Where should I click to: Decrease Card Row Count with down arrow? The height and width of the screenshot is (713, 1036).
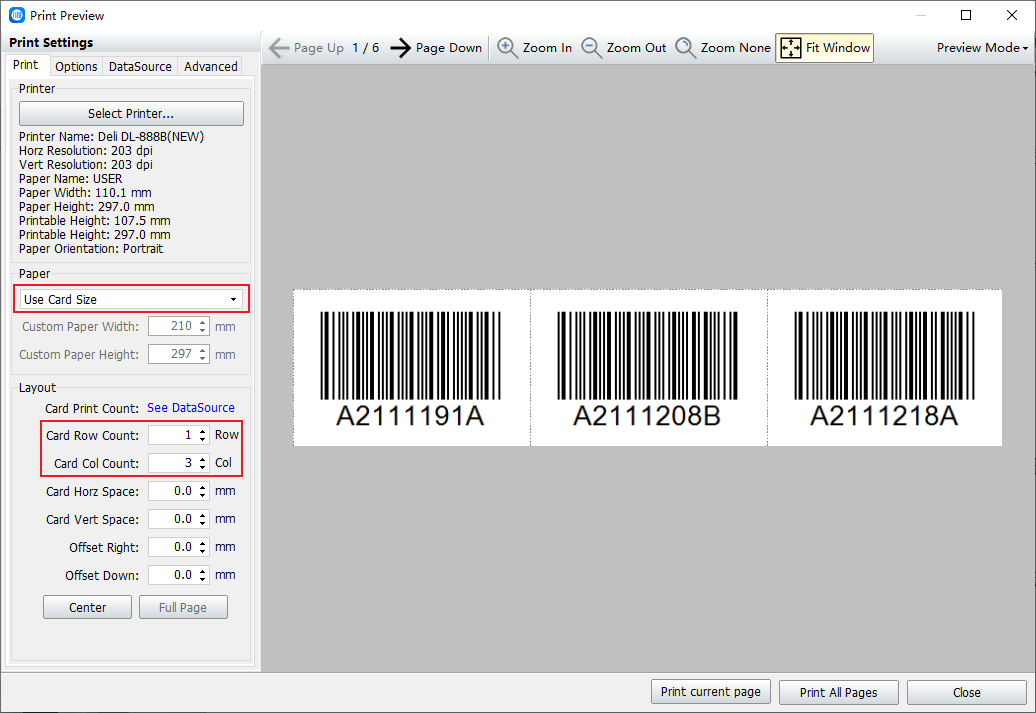point(203,439)
